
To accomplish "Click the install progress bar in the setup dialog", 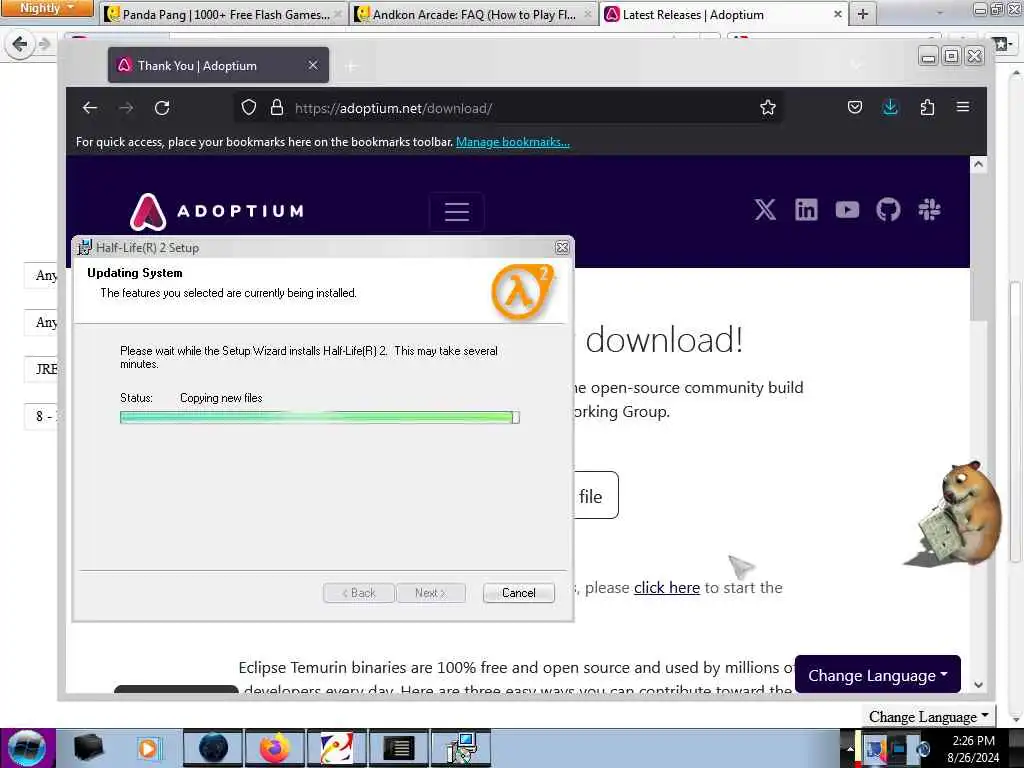I will point(319,417).
